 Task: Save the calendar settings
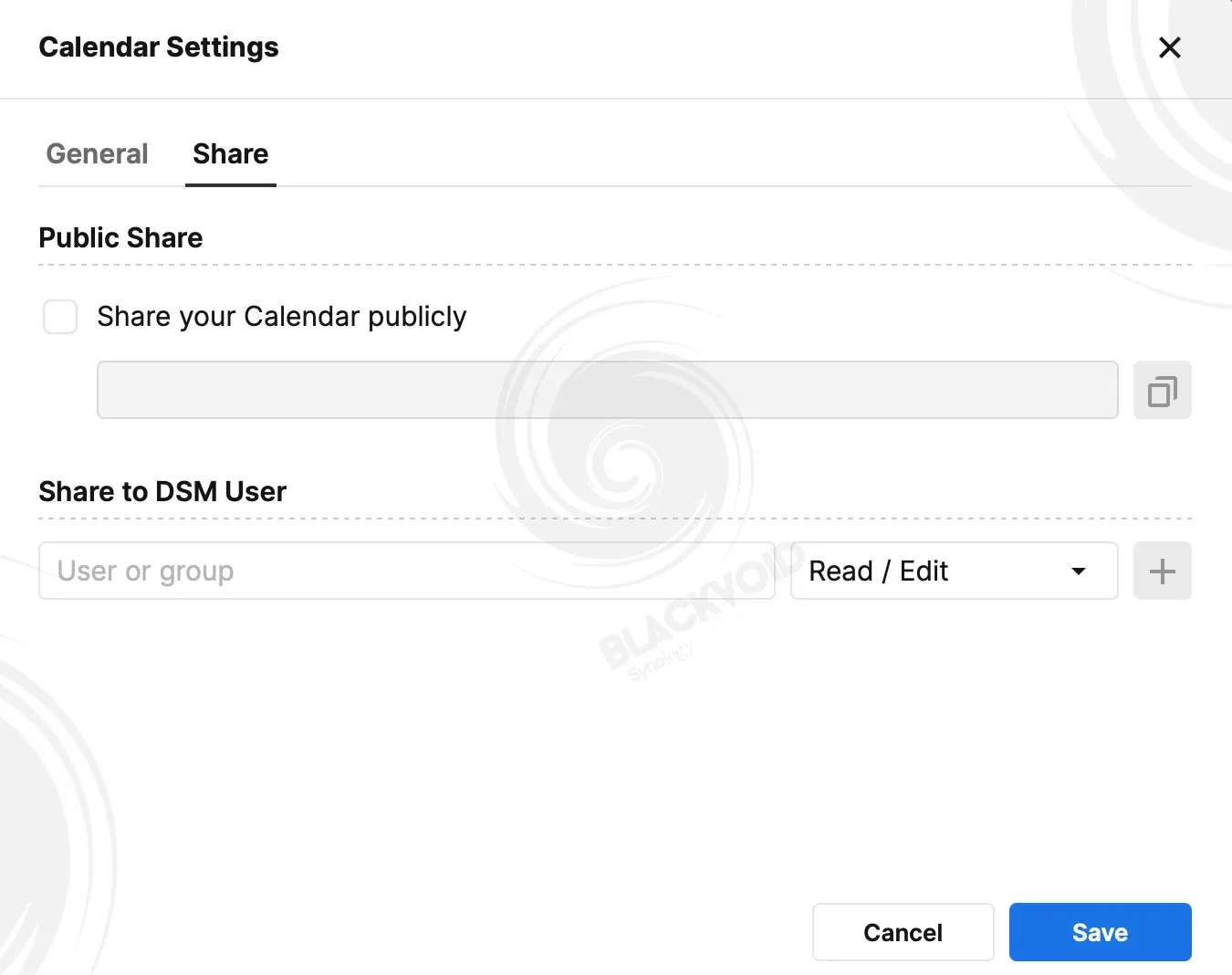point(1100,932)
